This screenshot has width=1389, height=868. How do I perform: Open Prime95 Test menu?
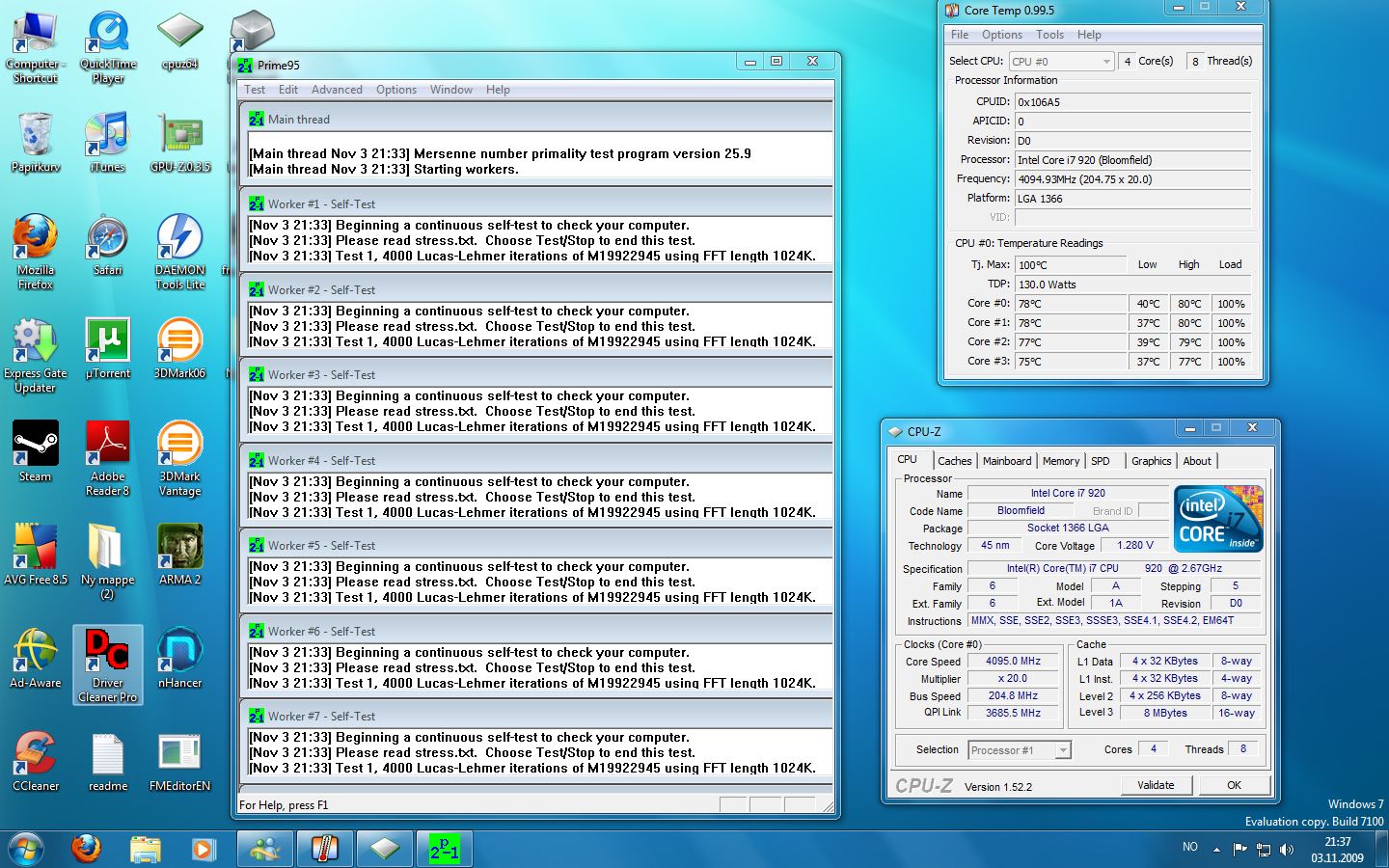255,90
